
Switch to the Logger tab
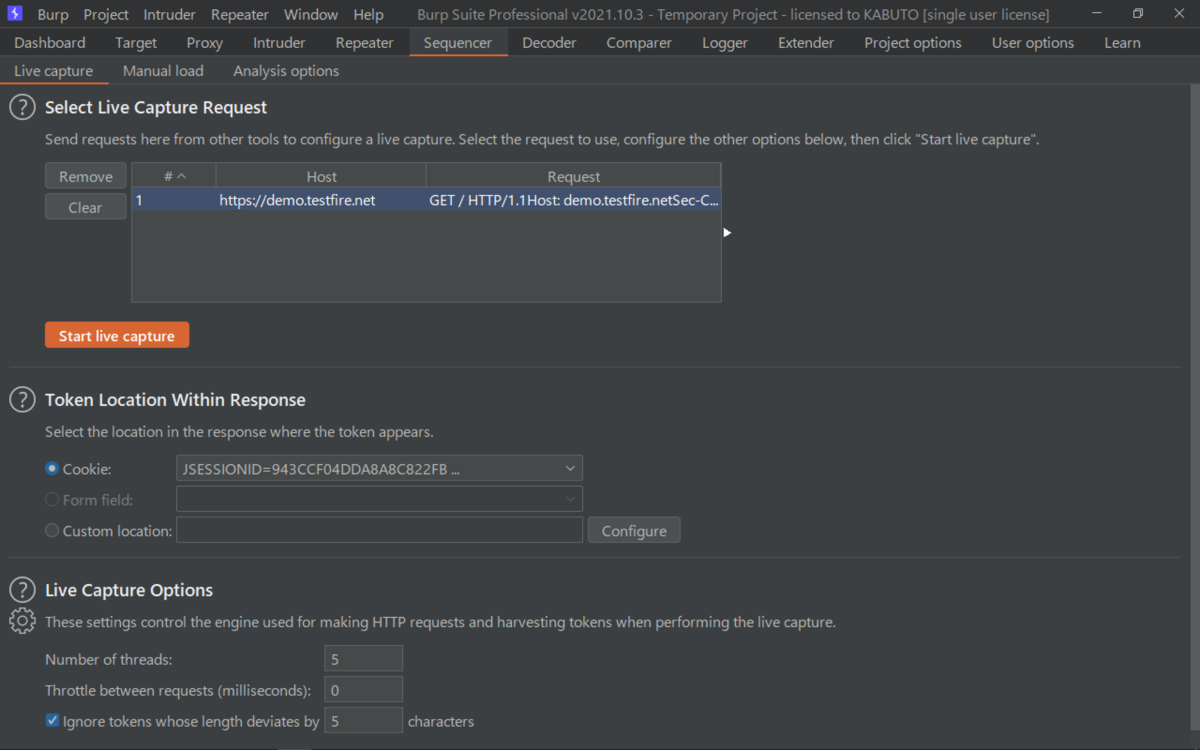point(725,42)
